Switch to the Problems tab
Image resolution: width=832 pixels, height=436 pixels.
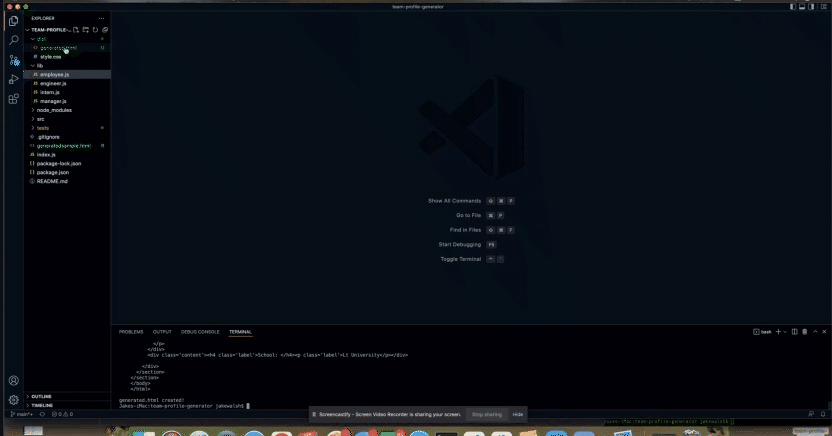131,332
